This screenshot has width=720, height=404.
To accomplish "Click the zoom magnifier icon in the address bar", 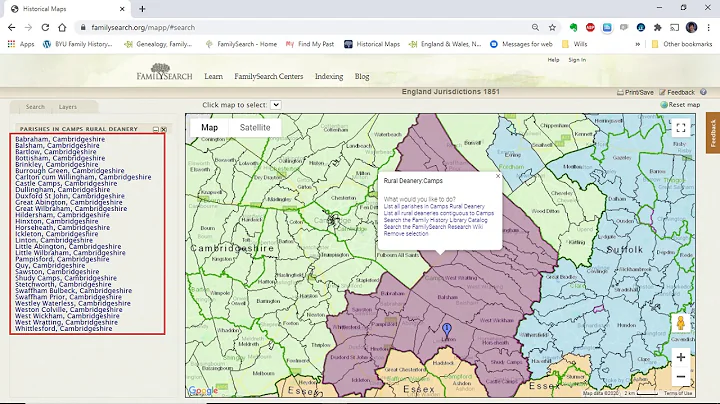I will (535, 28).
